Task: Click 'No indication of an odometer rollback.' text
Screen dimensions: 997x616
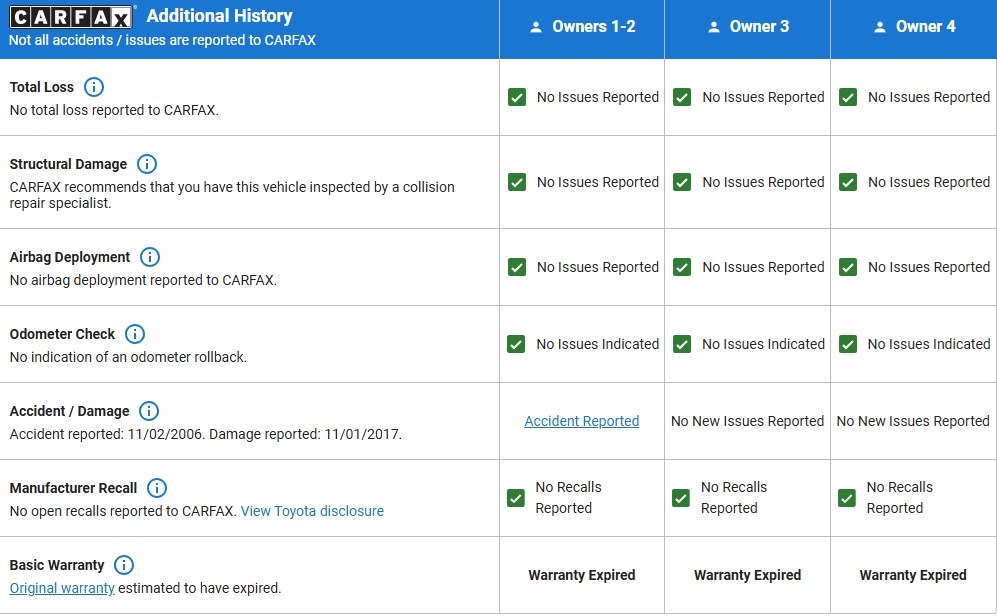Action: pyautogui.click(x=128, y=357)
